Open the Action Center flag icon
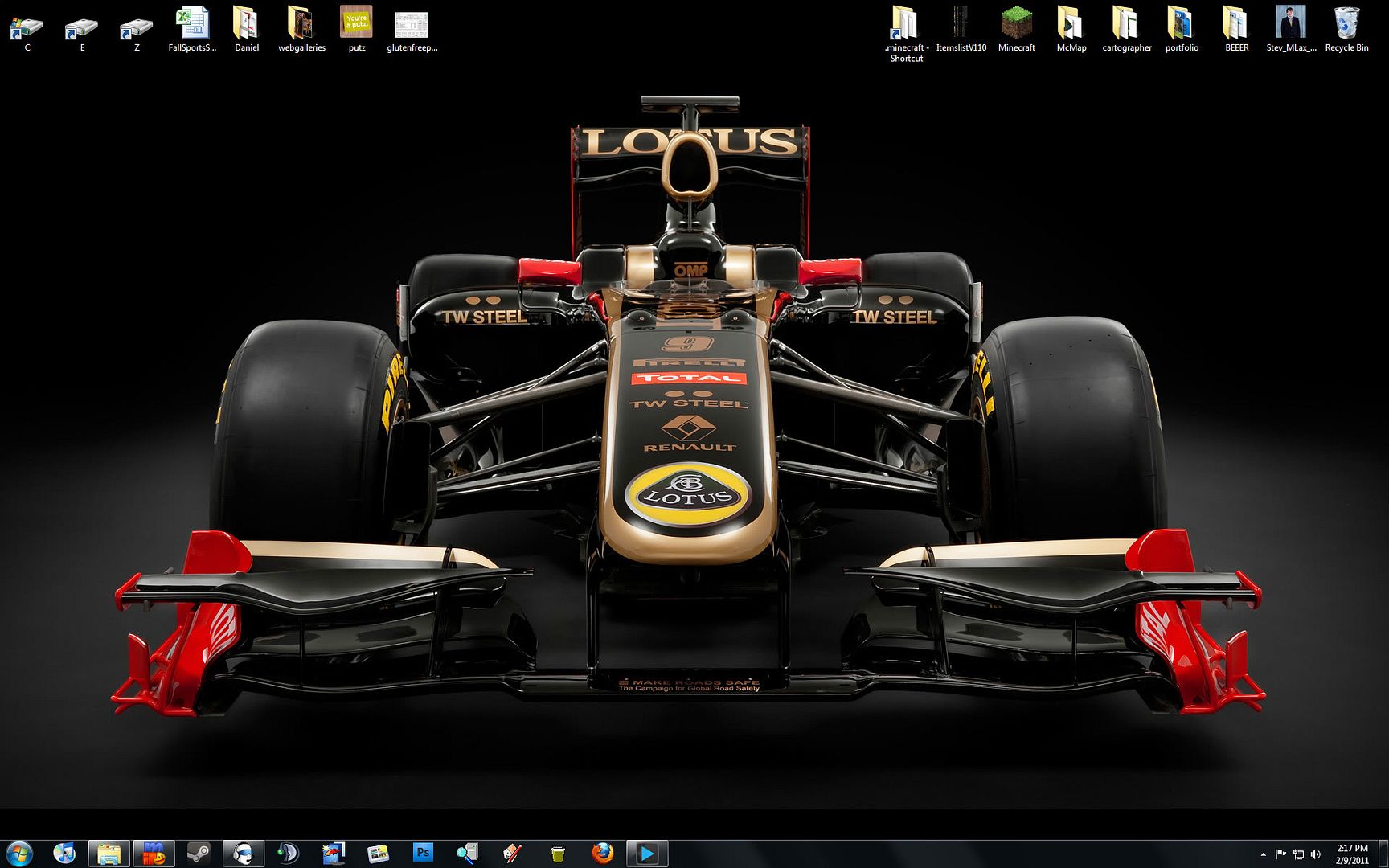 coord(1280,854)
